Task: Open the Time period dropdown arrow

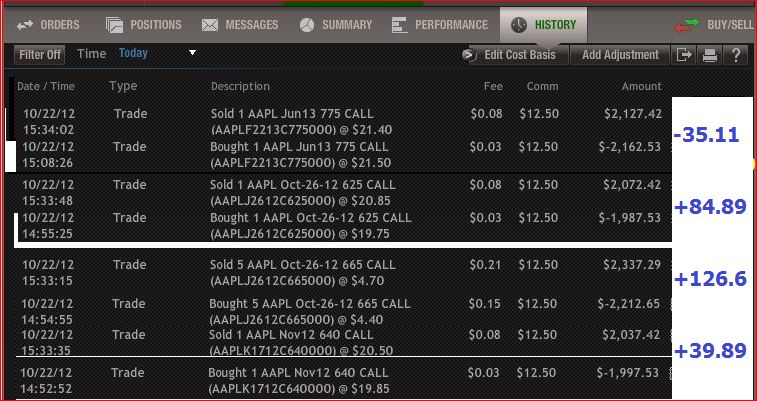Action: [x=193, y=52]
